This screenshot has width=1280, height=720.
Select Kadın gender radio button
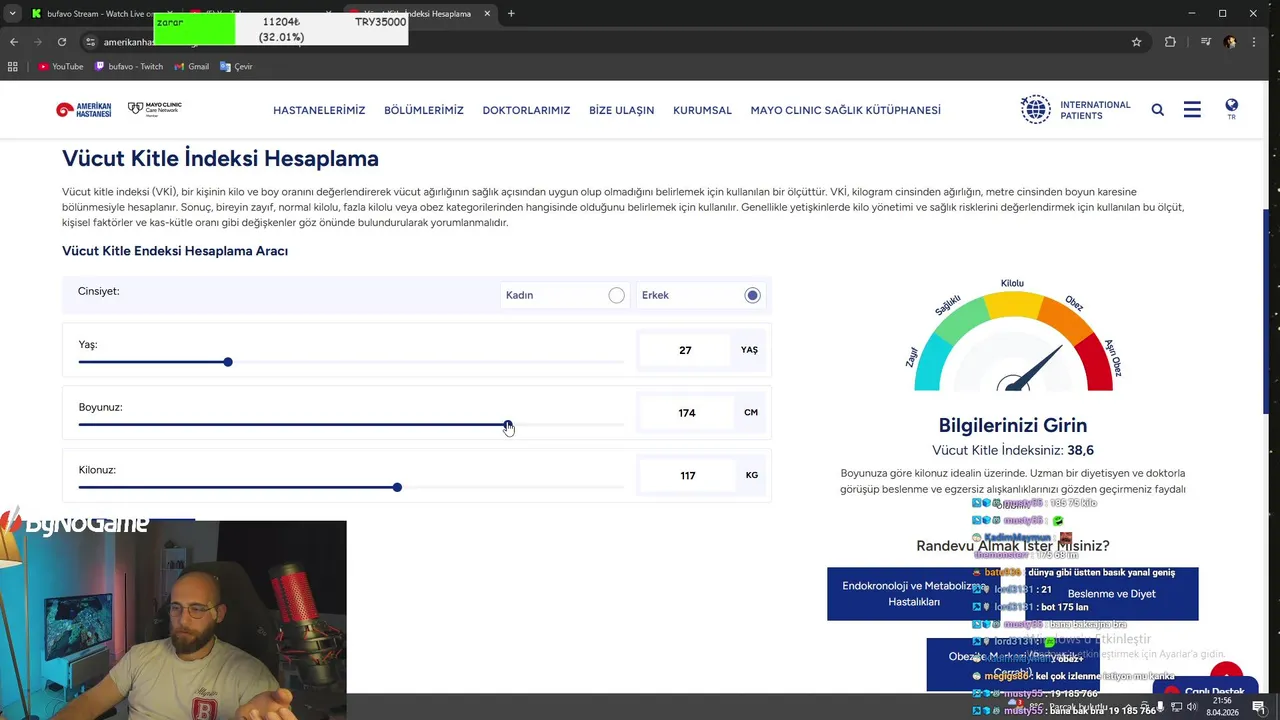[616, 295]
